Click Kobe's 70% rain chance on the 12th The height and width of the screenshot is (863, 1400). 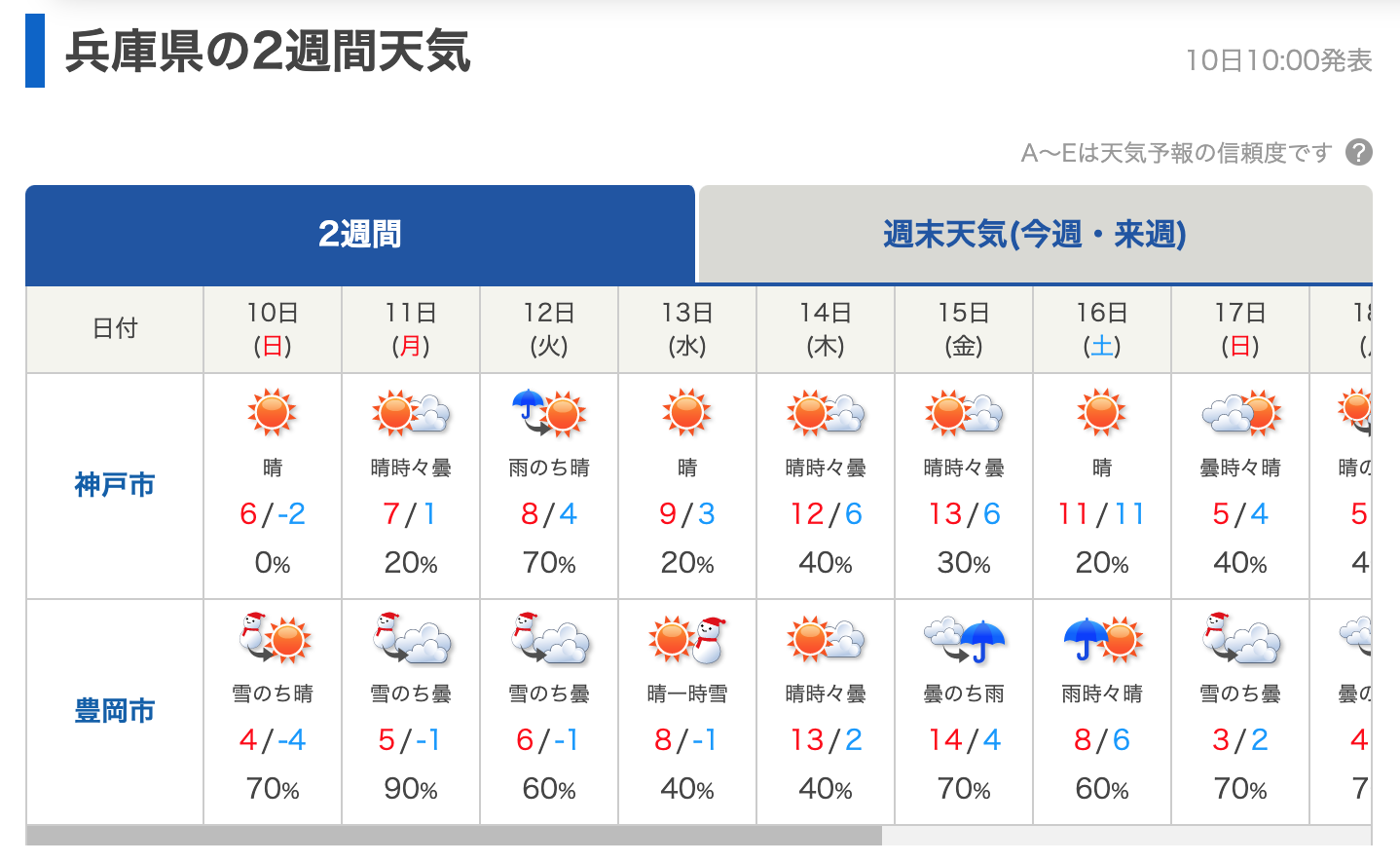click(549, 563)
